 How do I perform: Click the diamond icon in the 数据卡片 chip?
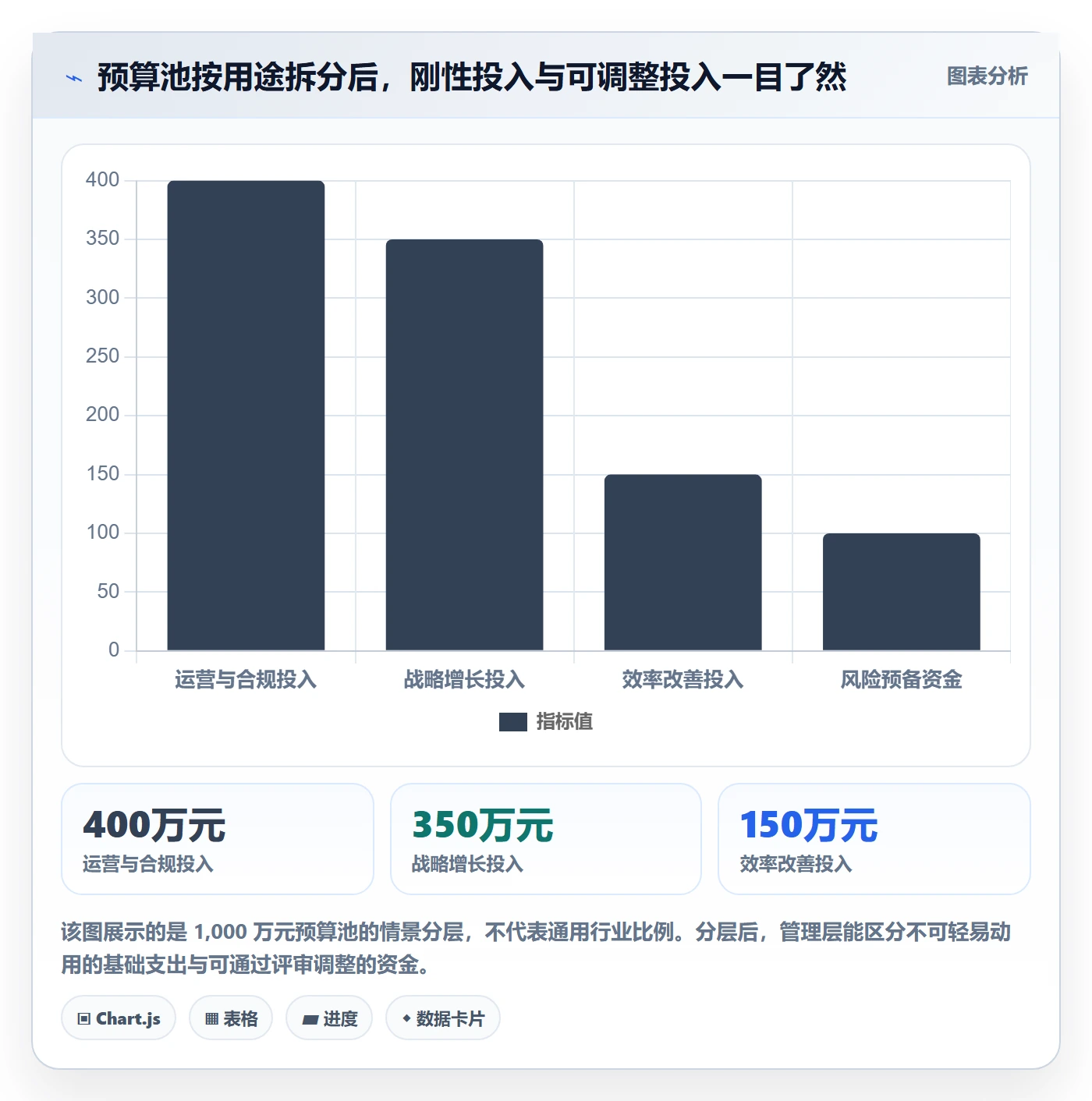pos(406,1018)
